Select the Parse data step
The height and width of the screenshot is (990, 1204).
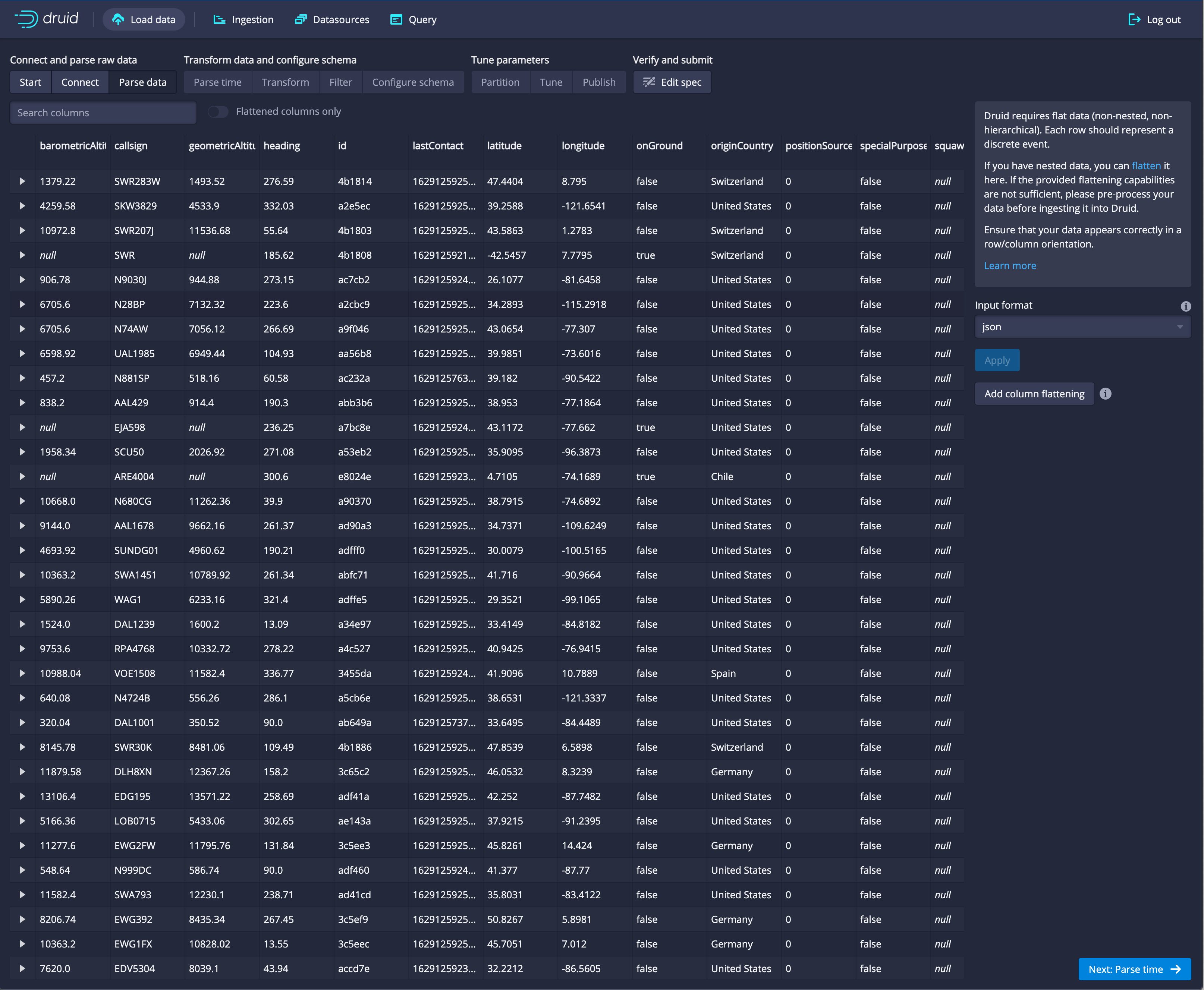(x=142, y=82)
